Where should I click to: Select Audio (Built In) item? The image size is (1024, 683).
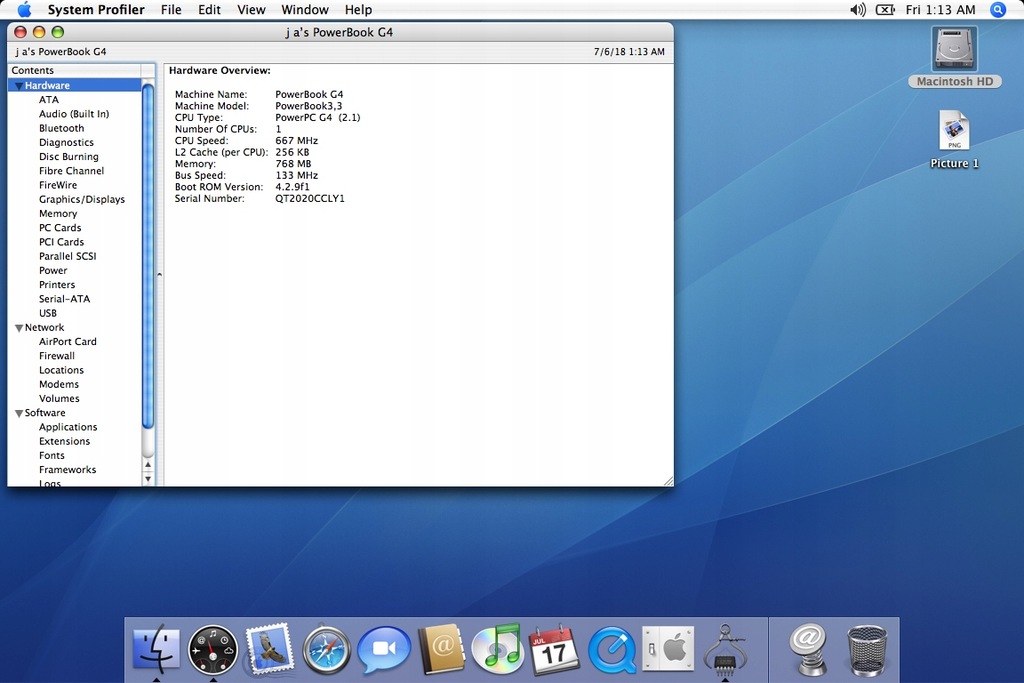(x=74, y=114)
